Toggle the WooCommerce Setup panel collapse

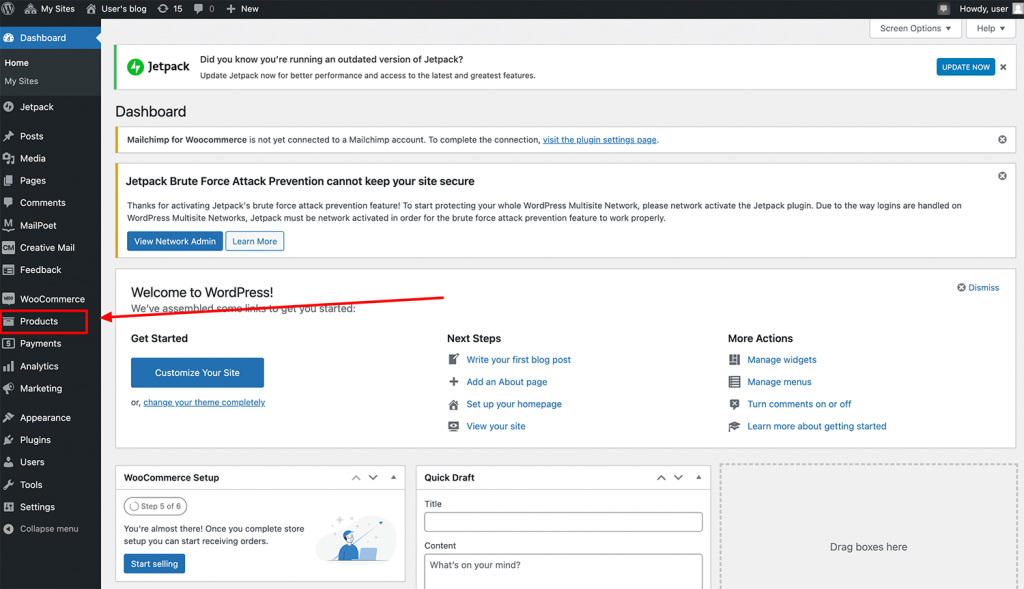[393, 477]
